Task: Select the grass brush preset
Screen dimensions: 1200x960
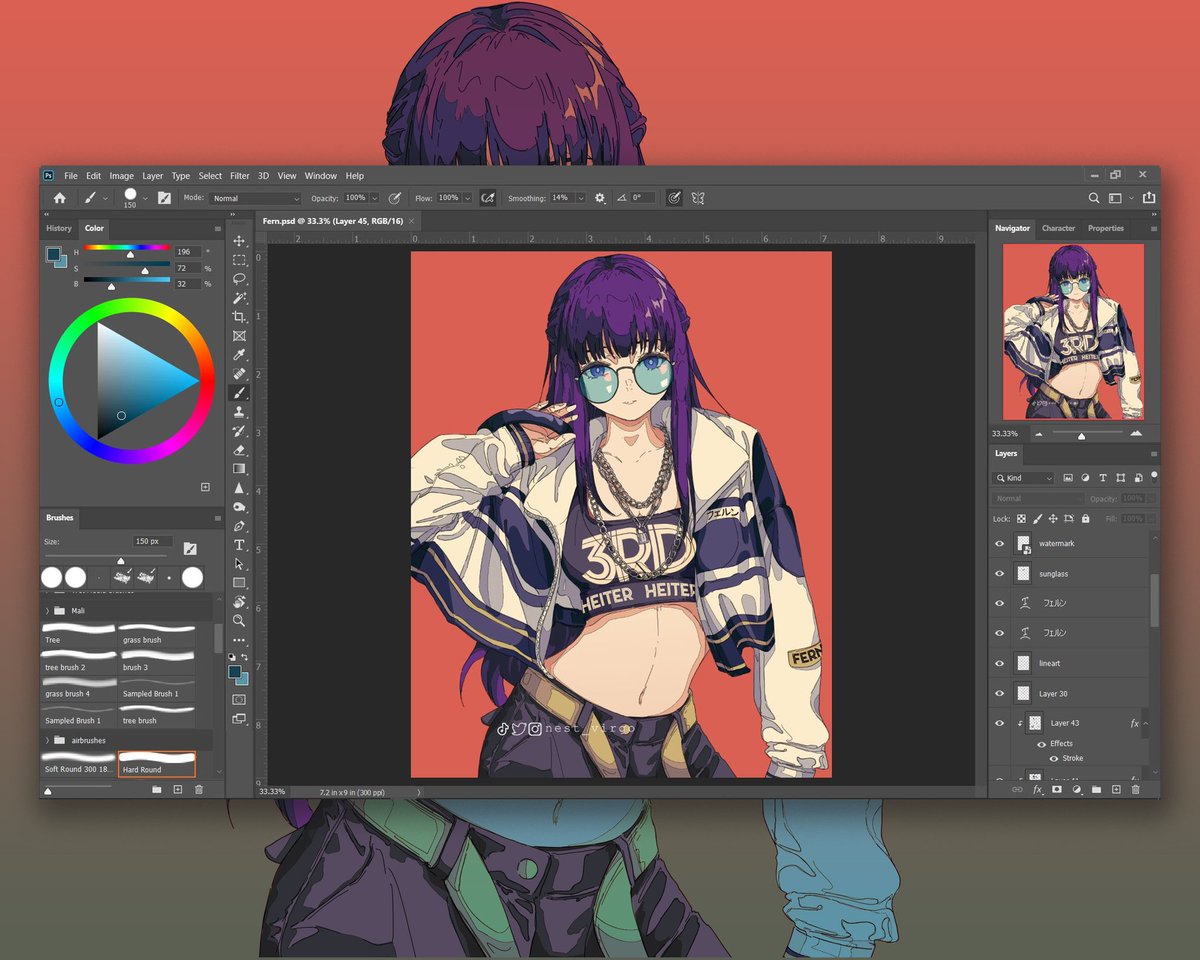Action: (x=157, y=634)
